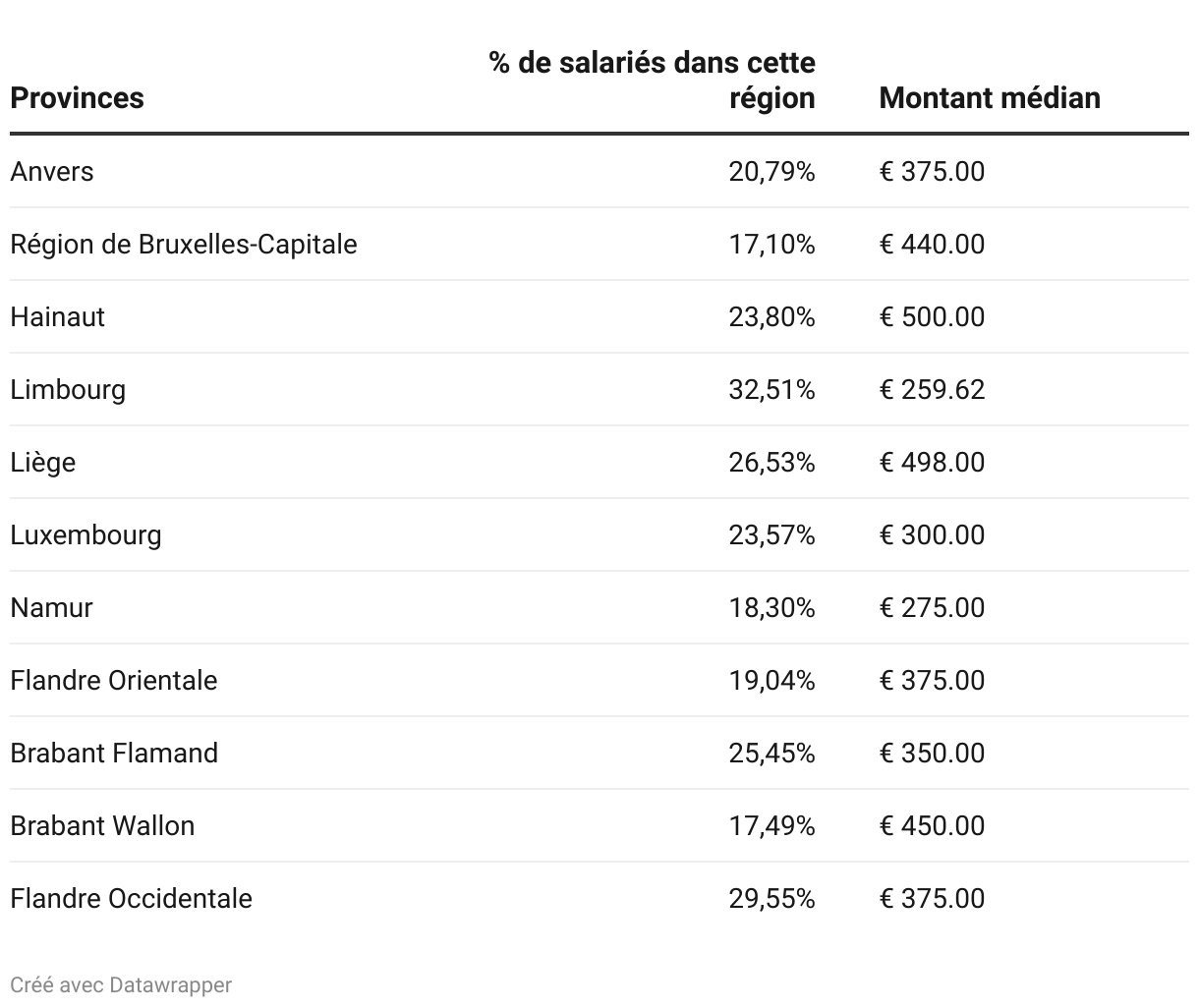
Task: Click the Luxembourg province name
Action: pos(86,535)
